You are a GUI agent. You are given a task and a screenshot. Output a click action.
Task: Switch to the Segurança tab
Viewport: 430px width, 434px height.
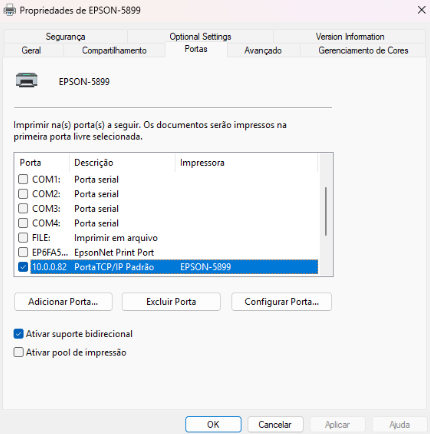[65, 36]
